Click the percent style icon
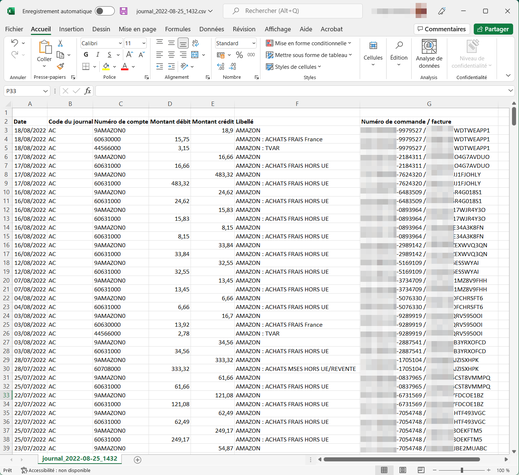The width and height of the screenshot is (519, 475). click(x=239, y=55)
